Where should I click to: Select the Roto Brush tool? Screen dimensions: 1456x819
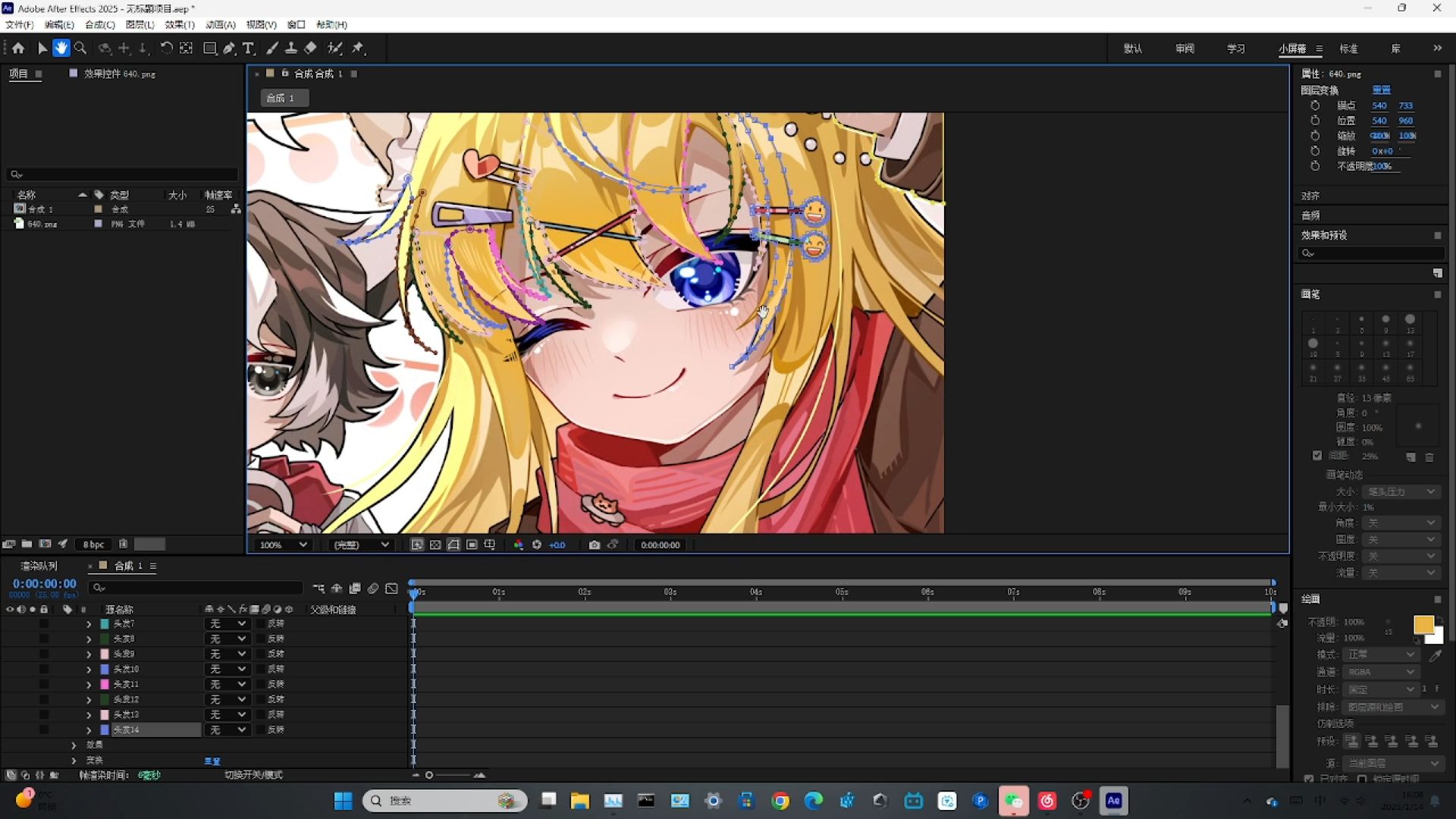coord(335,48)
